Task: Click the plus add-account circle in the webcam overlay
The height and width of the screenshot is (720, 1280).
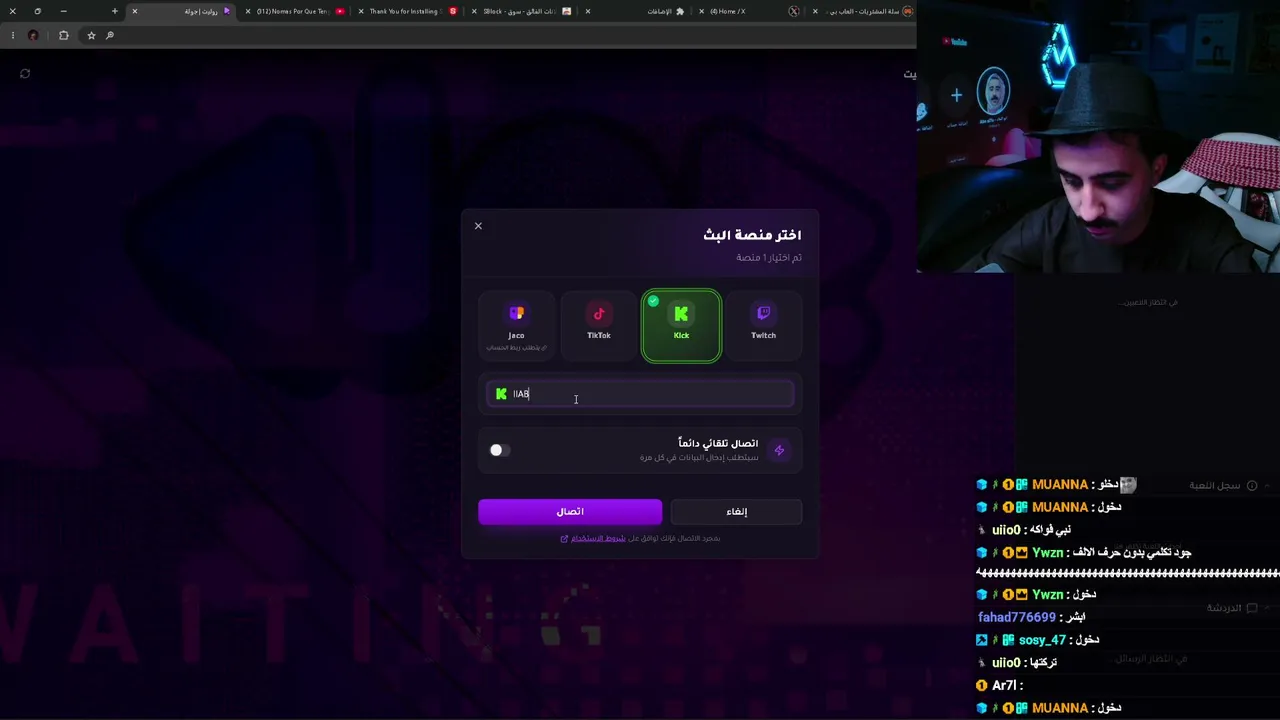Action: (956, 95)
